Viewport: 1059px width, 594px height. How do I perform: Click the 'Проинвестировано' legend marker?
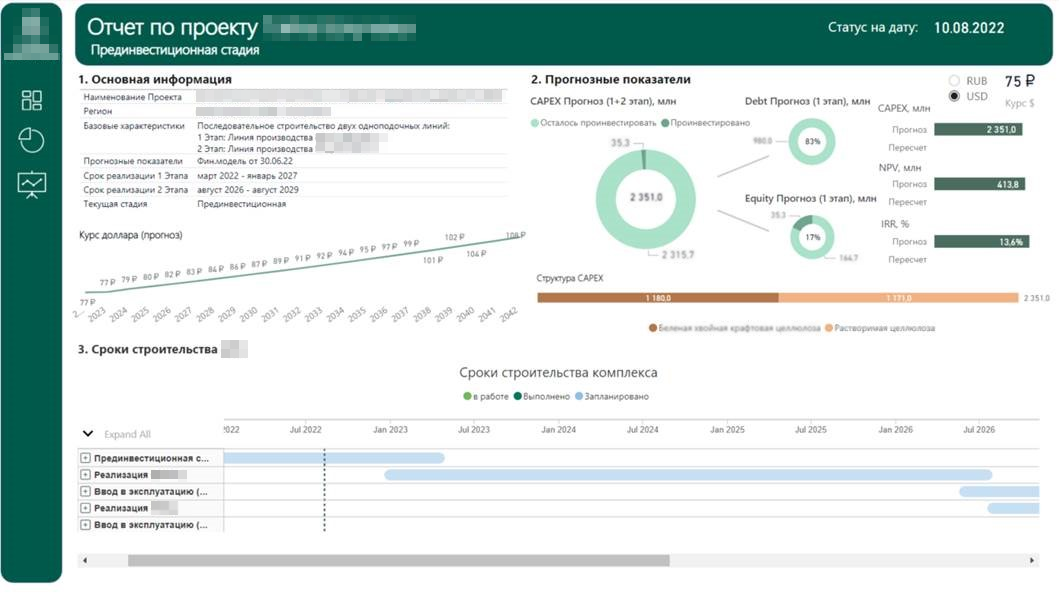[x=665, y=123]
